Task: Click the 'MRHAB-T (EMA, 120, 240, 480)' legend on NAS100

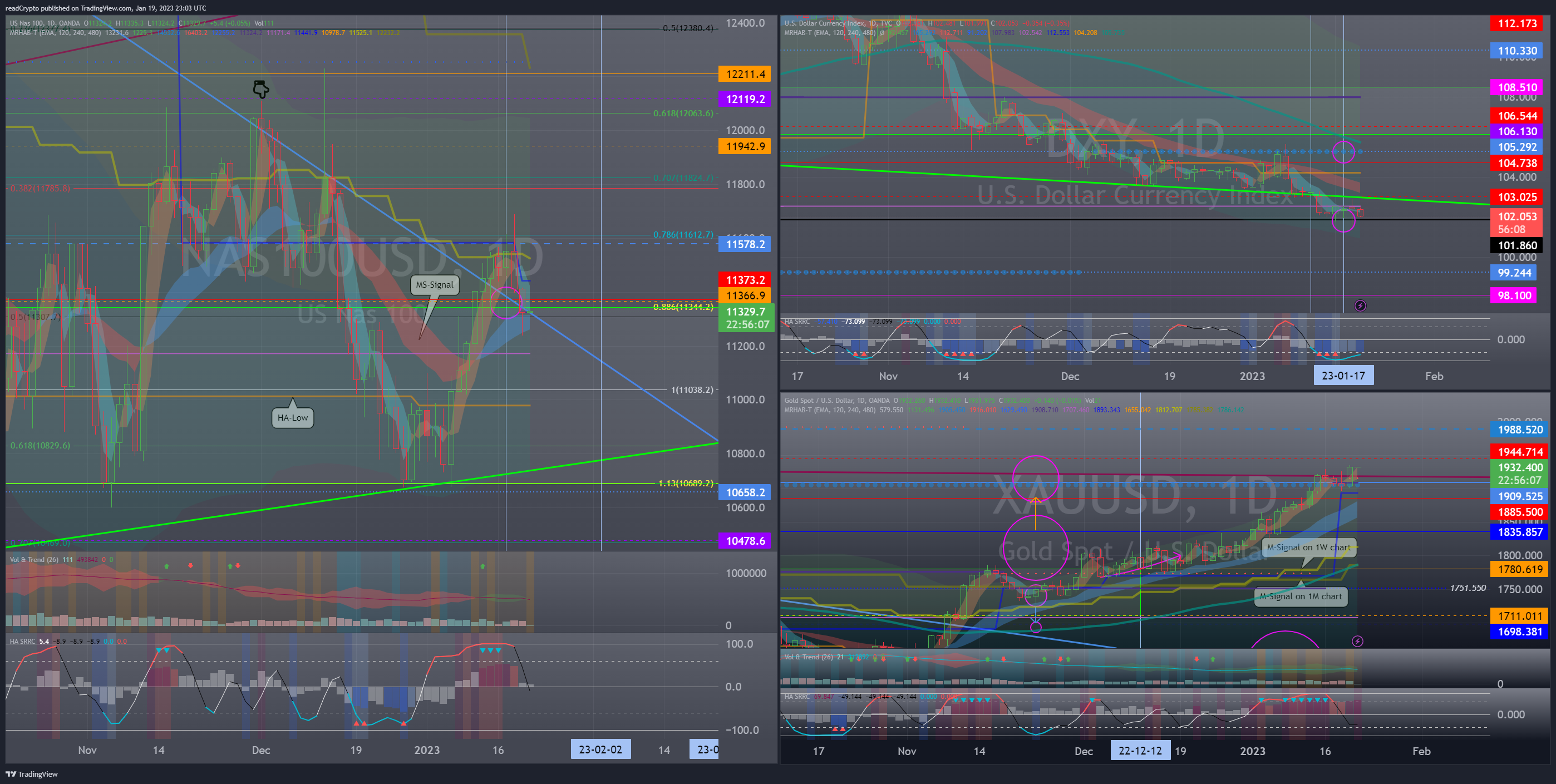Action: click(x=55, y=33)
